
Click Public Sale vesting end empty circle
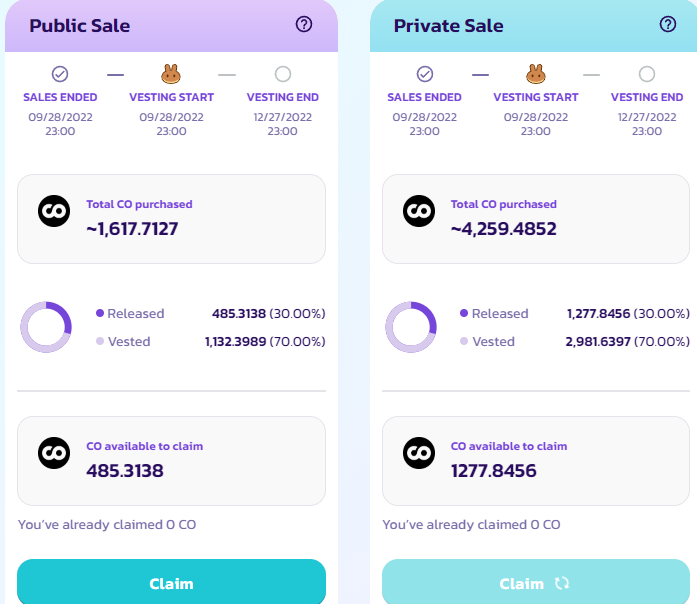click(283, 74)
